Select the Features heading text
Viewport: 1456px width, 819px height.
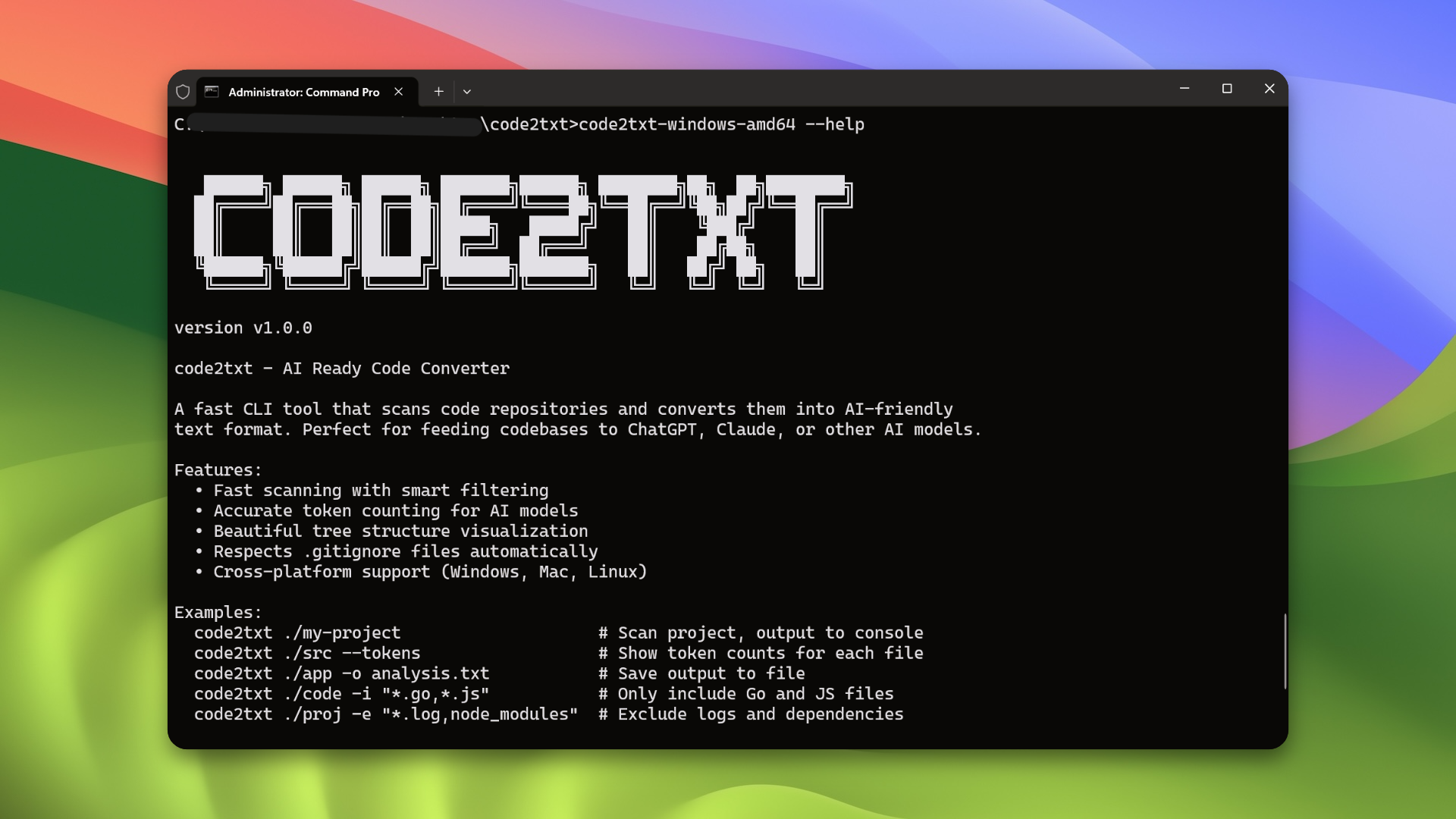218,469
